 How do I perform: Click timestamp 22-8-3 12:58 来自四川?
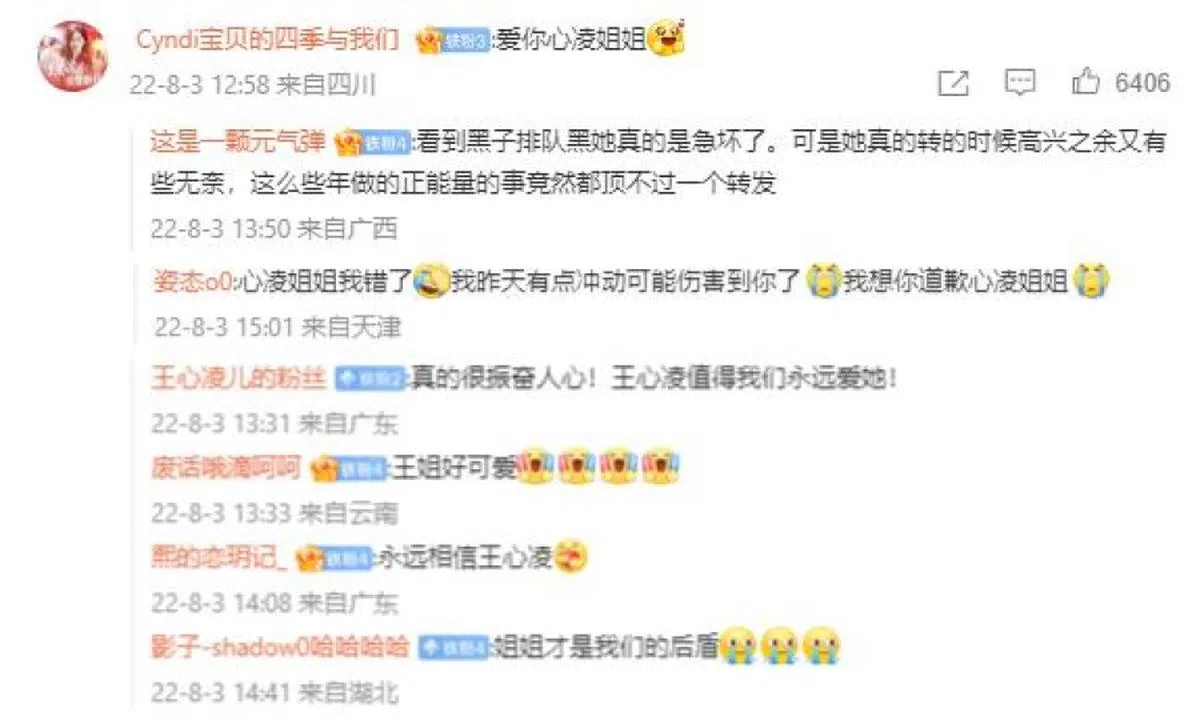pos(252,85)
